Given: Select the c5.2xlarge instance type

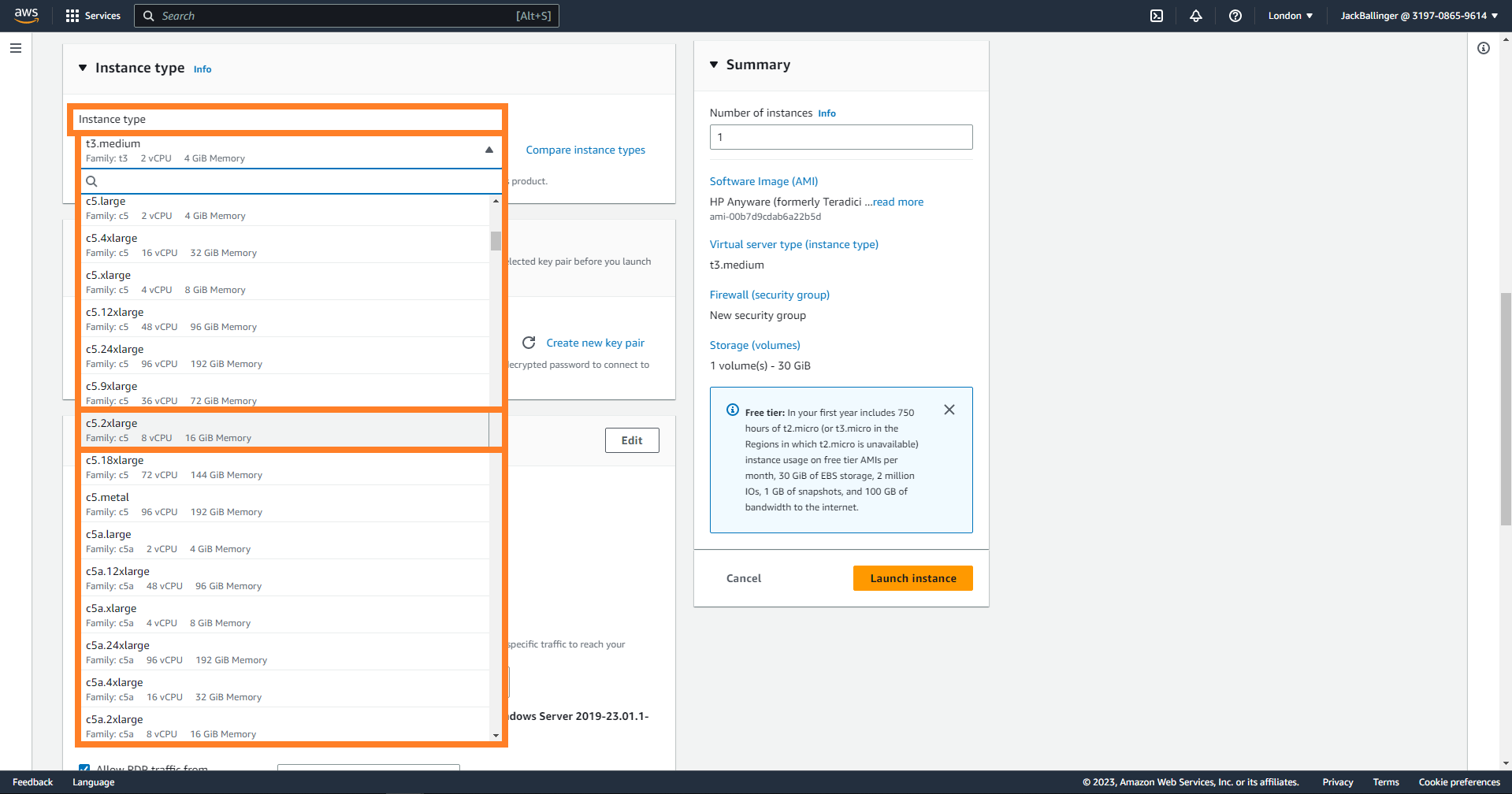Looking at the screenshot, I should (x=285, y=430).
